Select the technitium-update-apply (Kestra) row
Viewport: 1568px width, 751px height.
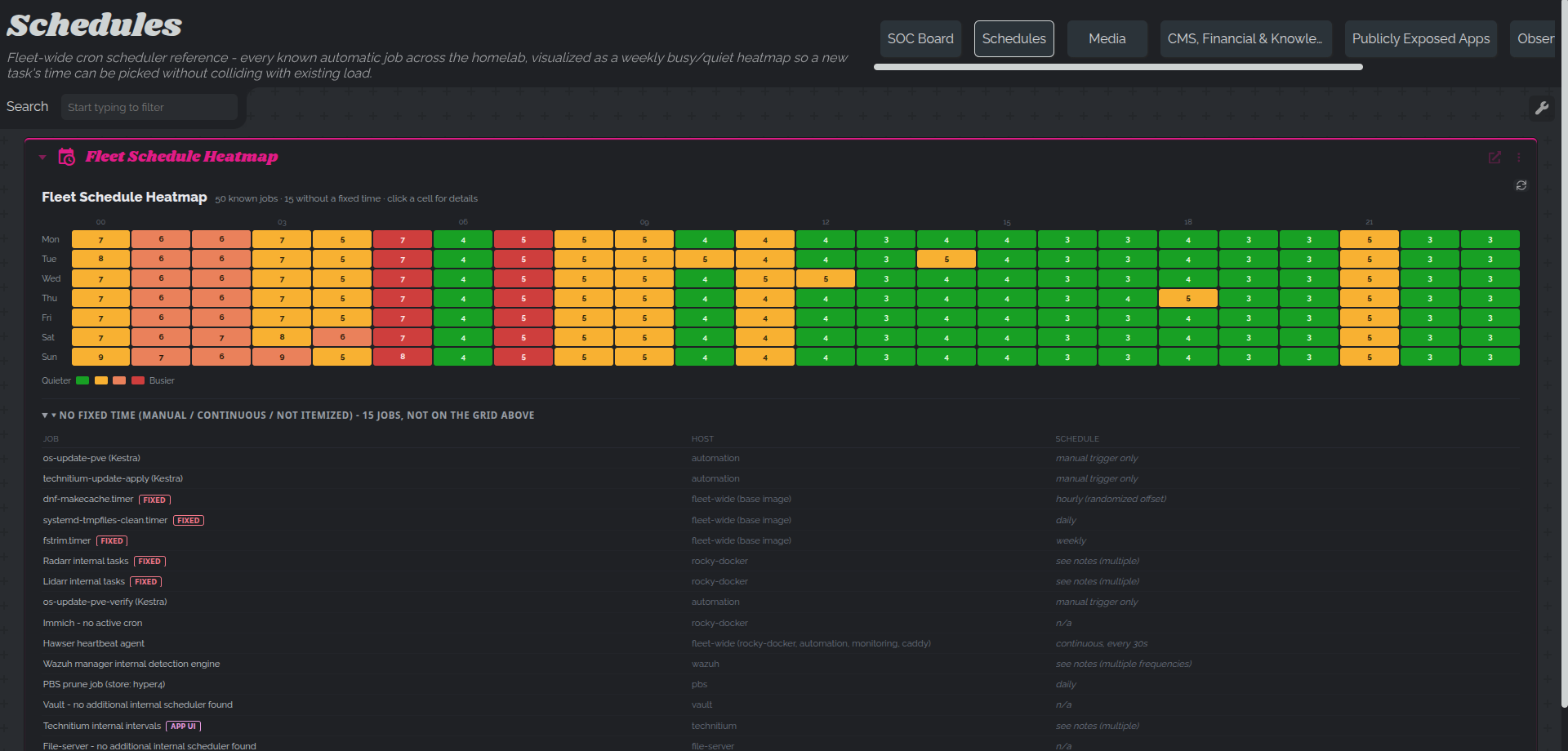(781, 478)
